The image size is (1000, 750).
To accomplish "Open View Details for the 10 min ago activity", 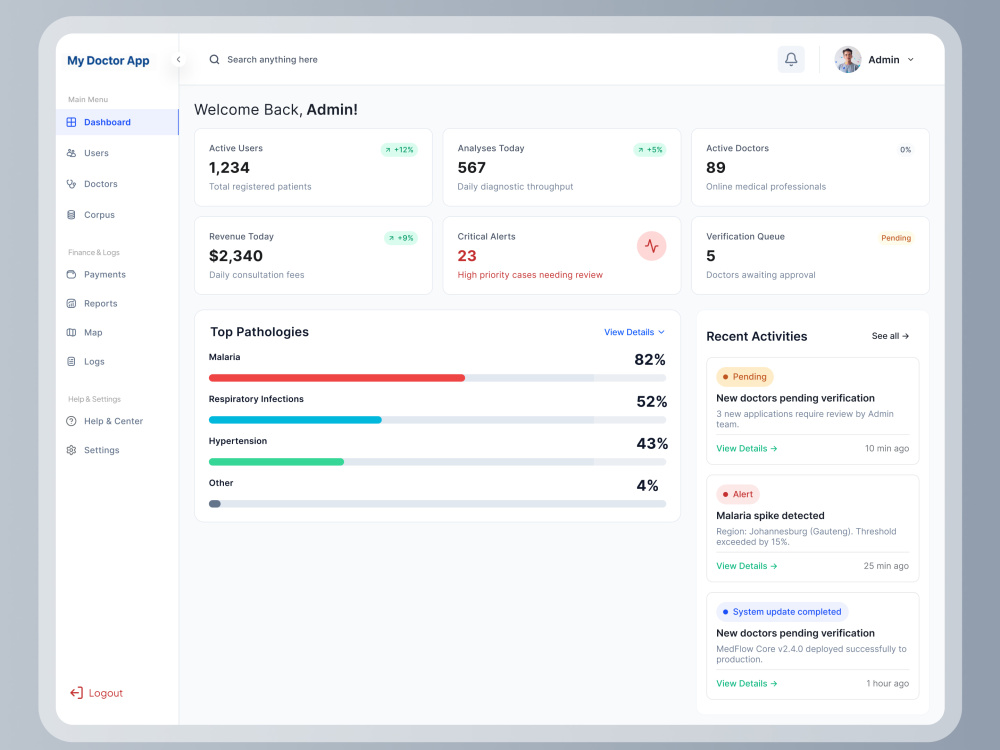I will click(747, 448).
